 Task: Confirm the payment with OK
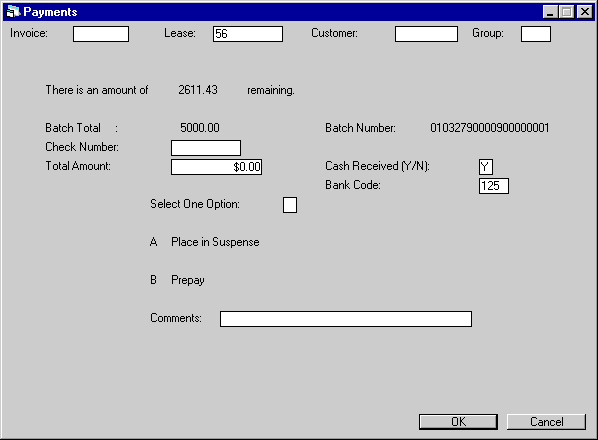pyautogui.click(x=458, y=422)
